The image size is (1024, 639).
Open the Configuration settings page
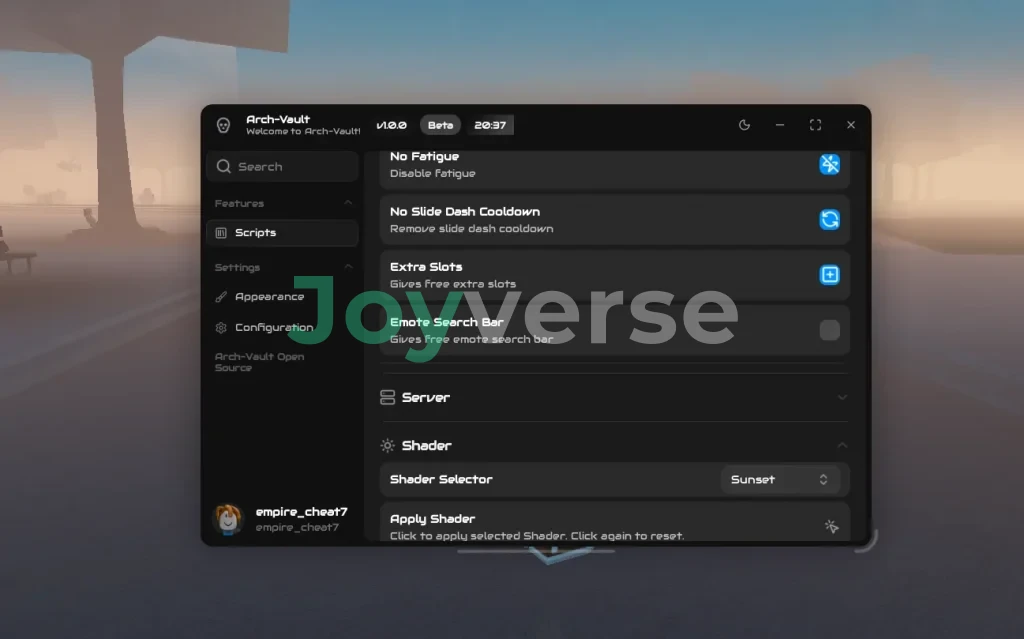[x=273, y=327]
